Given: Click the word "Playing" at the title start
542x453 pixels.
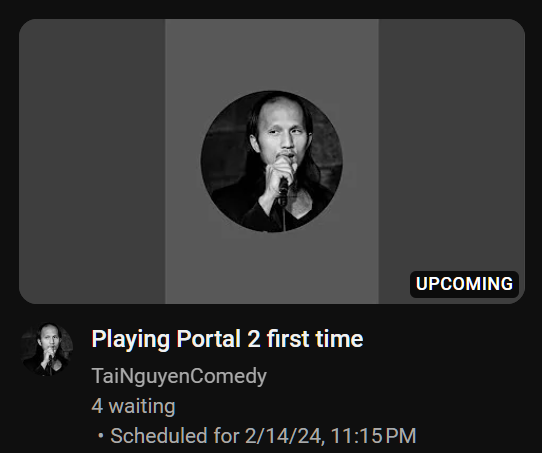Looking at the screenshot, I should (131, 340).
